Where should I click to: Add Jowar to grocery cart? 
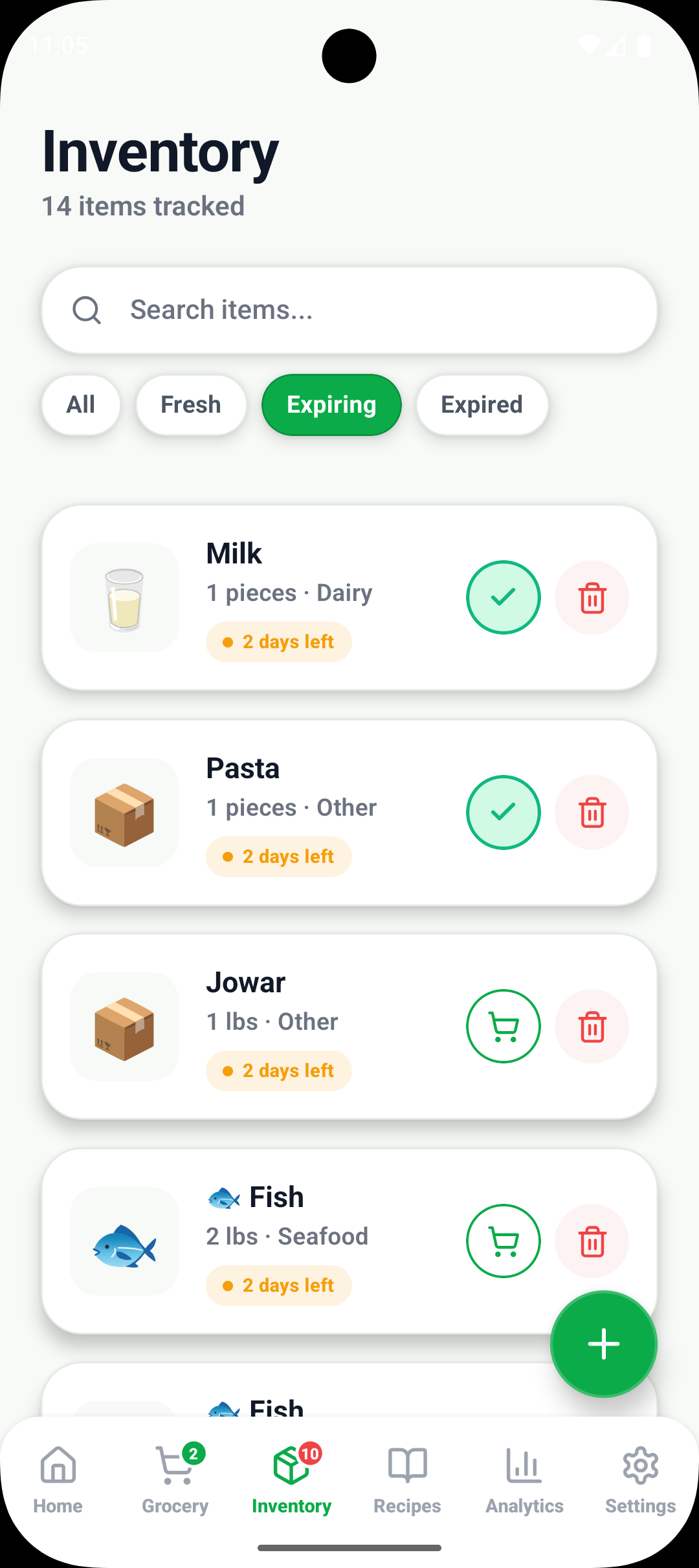tap(503, 1026)
